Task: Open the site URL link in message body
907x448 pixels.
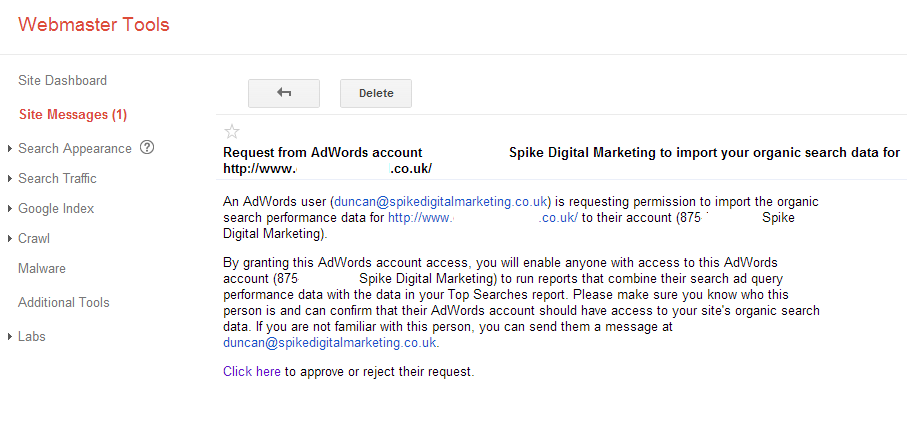Action: click(482, 218)
